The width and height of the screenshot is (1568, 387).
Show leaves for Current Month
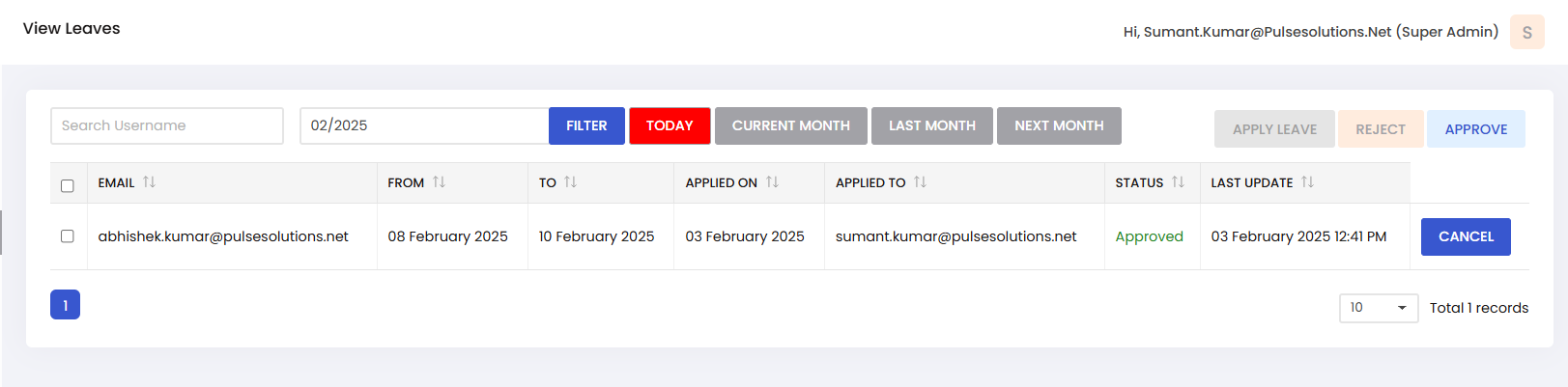pyautogui.click(x=790, y=125)
